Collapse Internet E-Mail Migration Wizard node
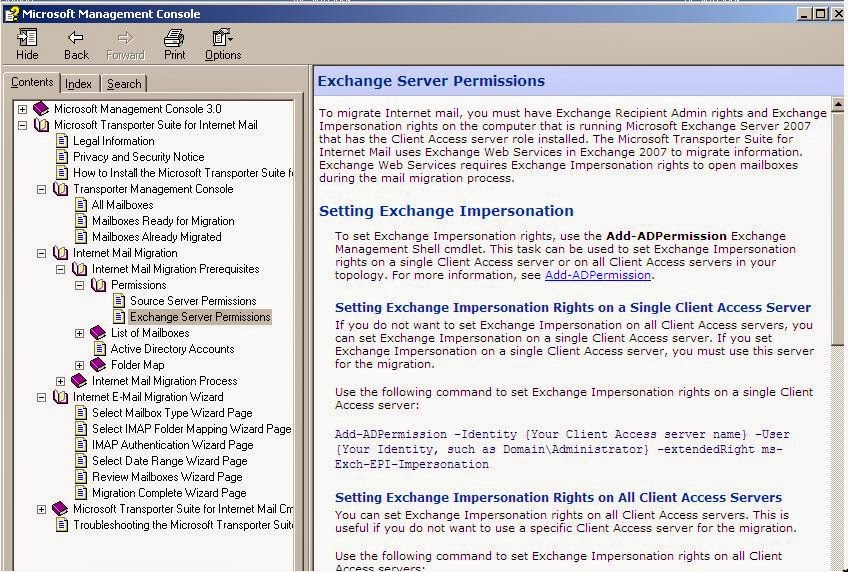 click(41, 397)
